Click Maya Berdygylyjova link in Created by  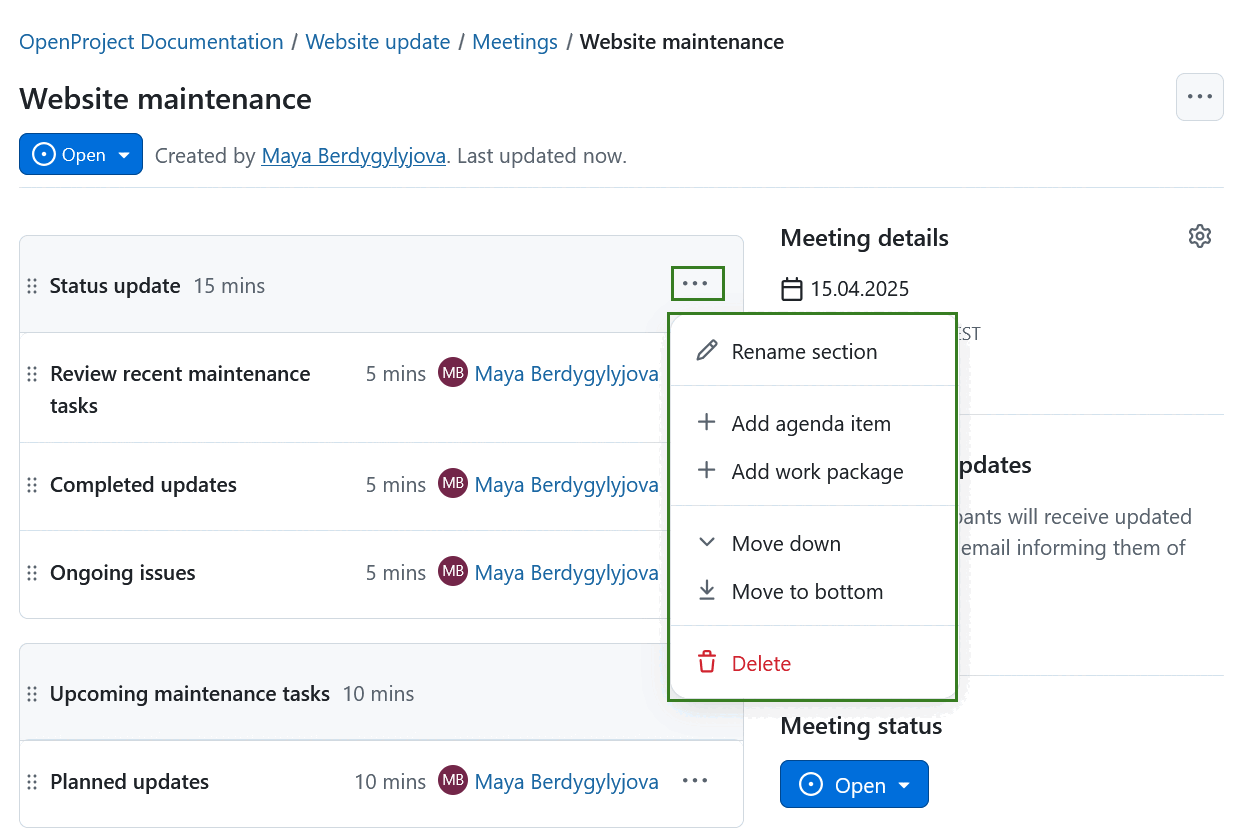tap(353, 156)
